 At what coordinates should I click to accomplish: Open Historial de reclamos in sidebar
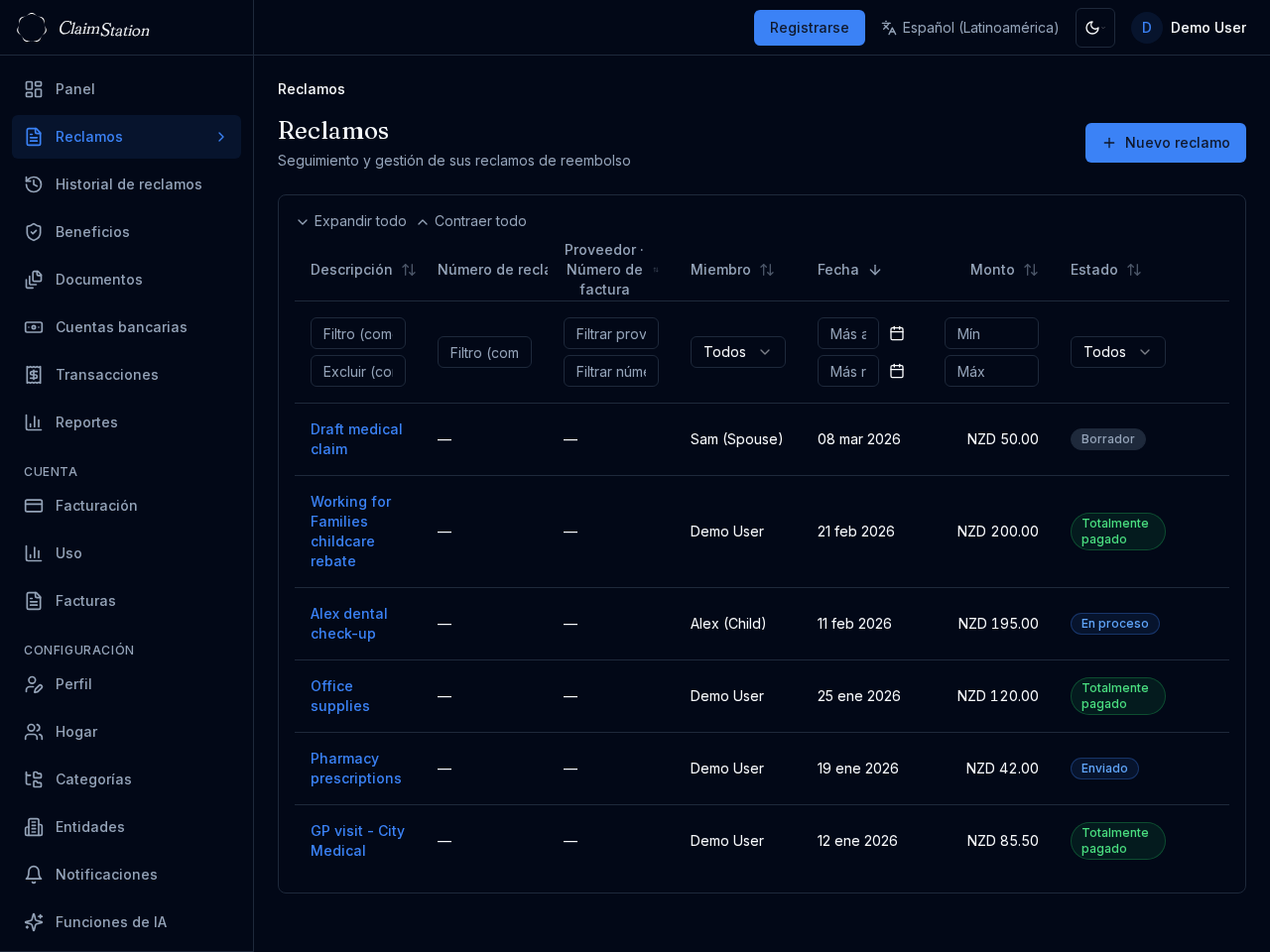coord(128,184)
